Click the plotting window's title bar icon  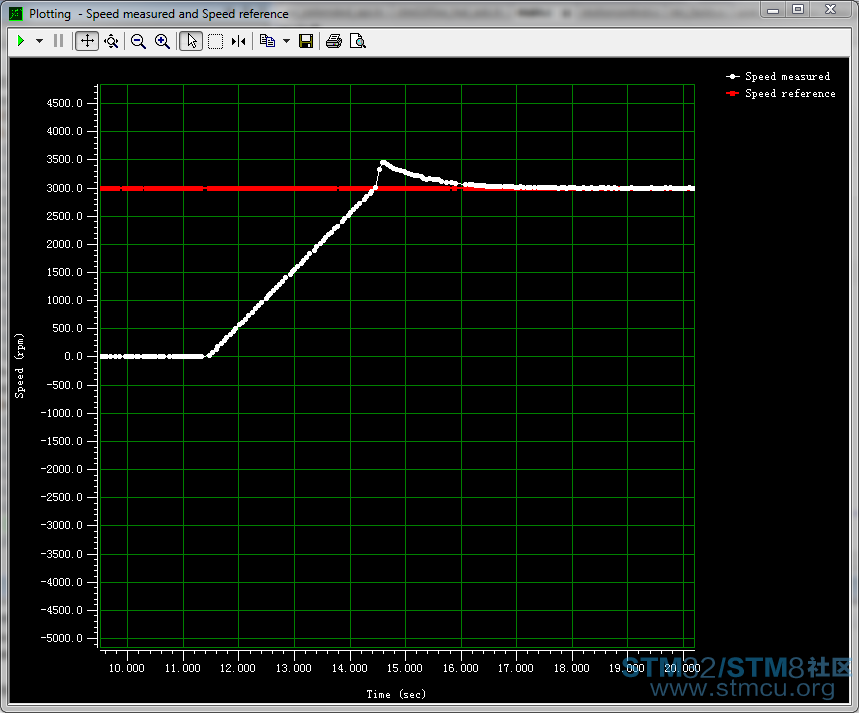click(15, 14)
